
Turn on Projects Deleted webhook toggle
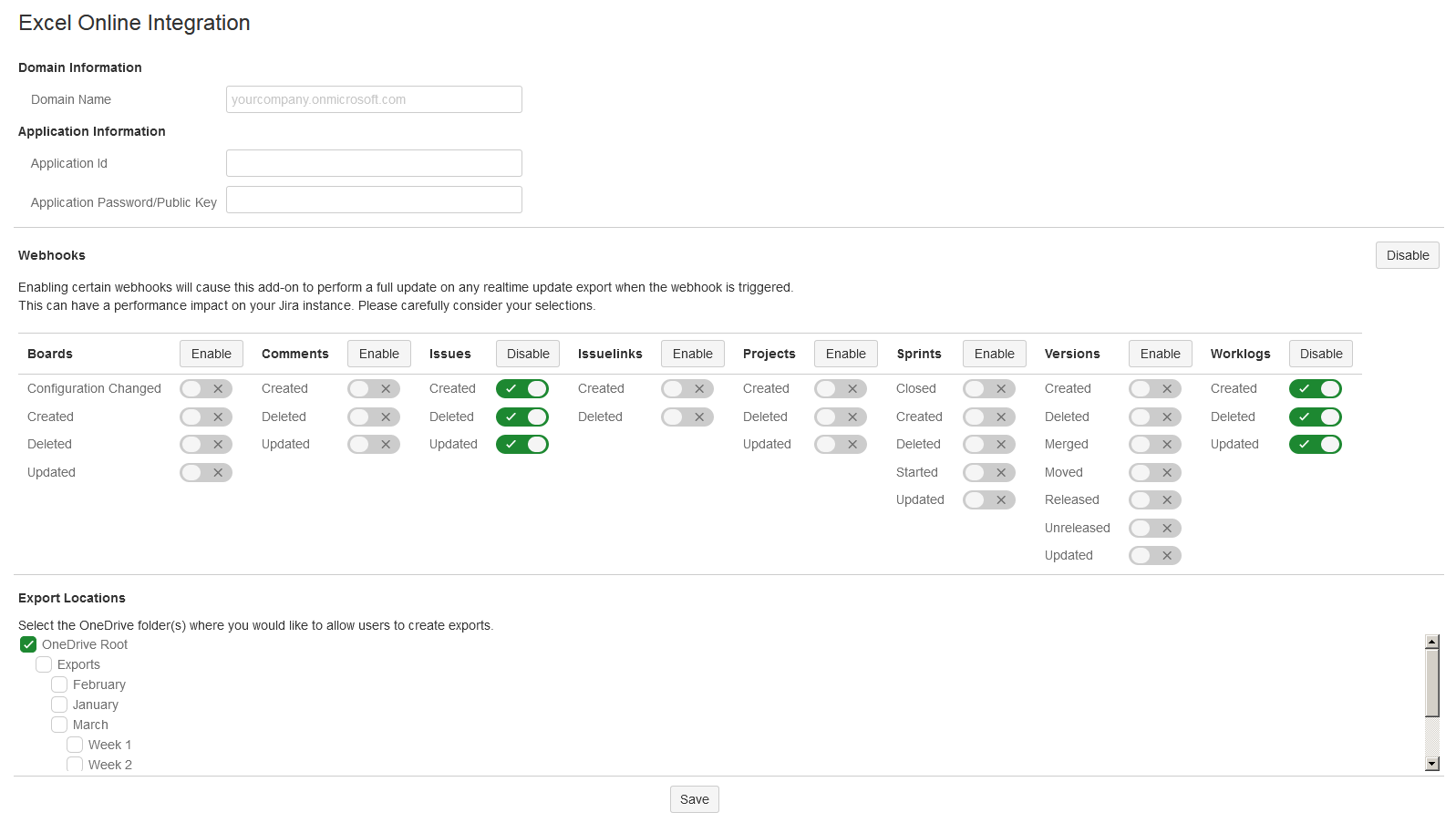tap(840, 417)
